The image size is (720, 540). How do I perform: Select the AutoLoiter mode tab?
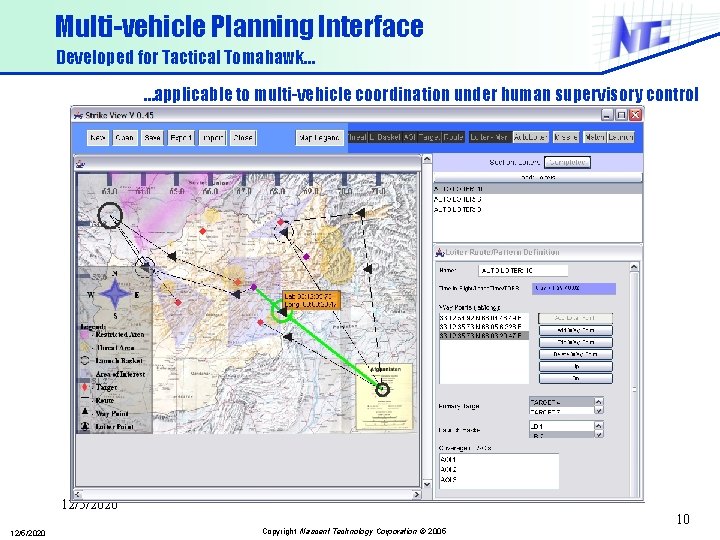click(530, 137)
